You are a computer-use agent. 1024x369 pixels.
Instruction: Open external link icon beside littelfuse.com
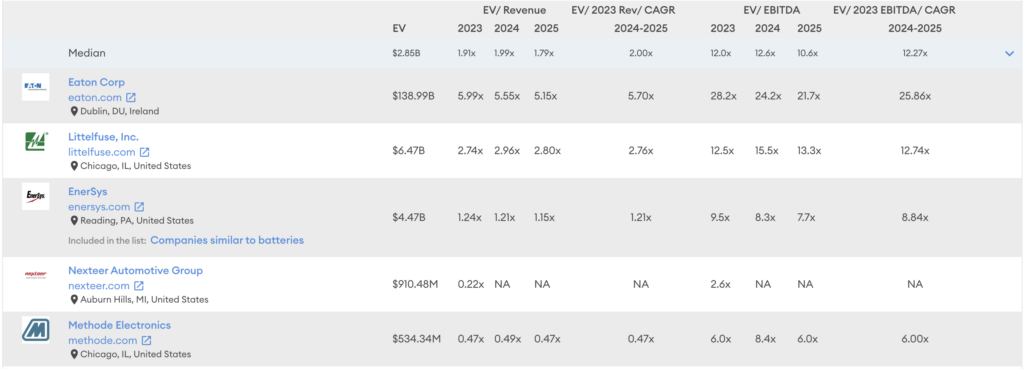coord(144,152)
